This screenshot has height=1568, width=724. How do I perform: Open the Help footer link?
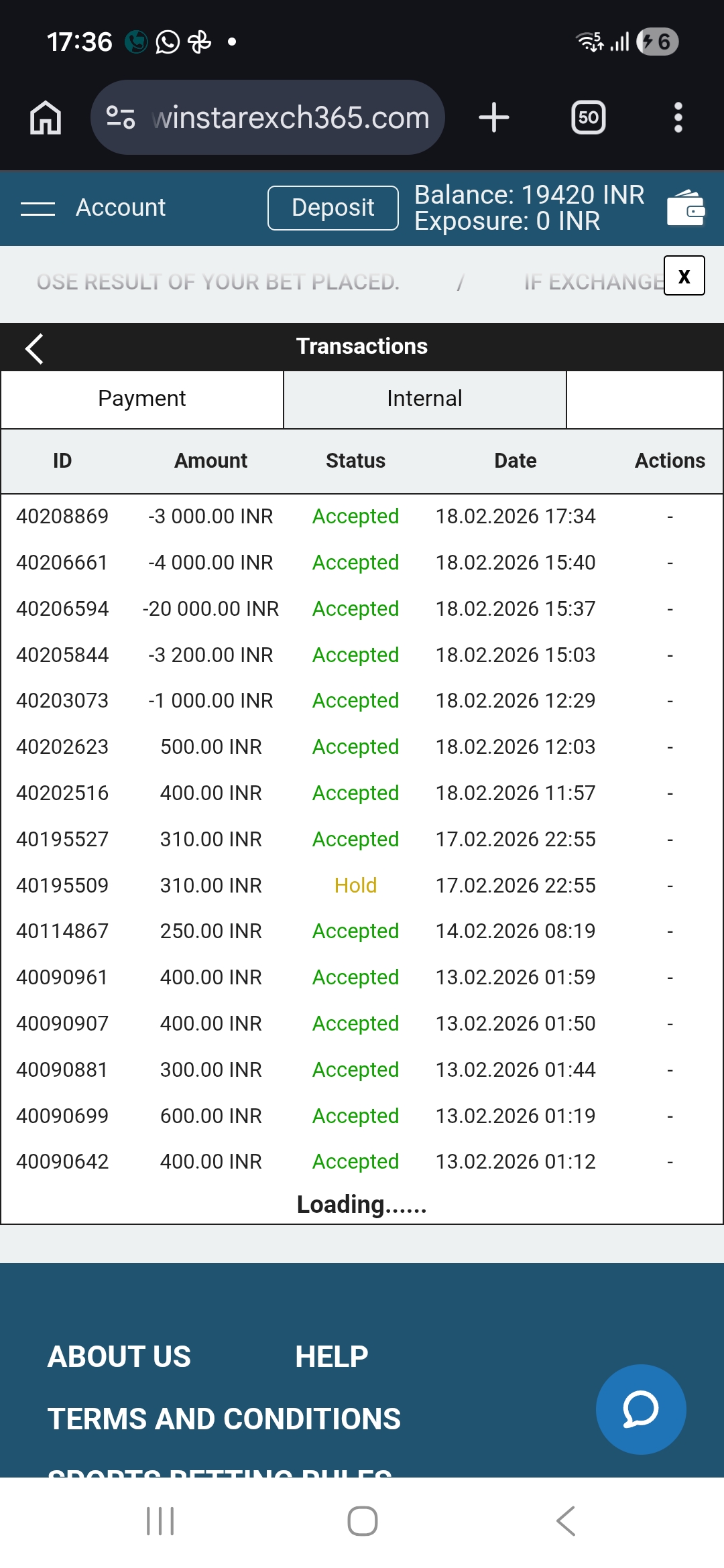click(331, 1357)
